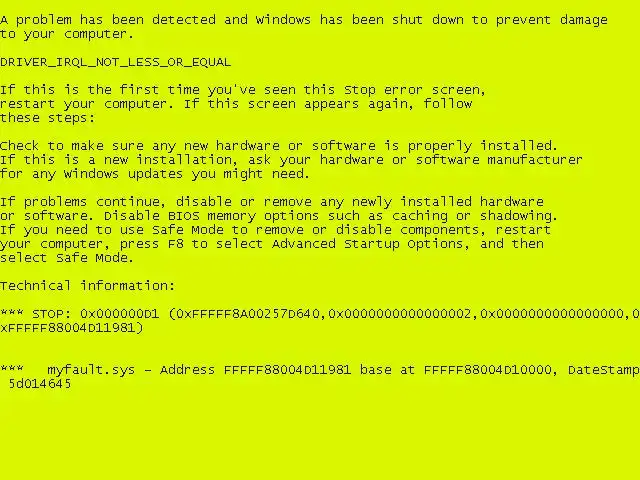Click the wrapped value xFFFFF88004D11981)
This screenshot has width=640, height=480.
(x=72, y=328)
